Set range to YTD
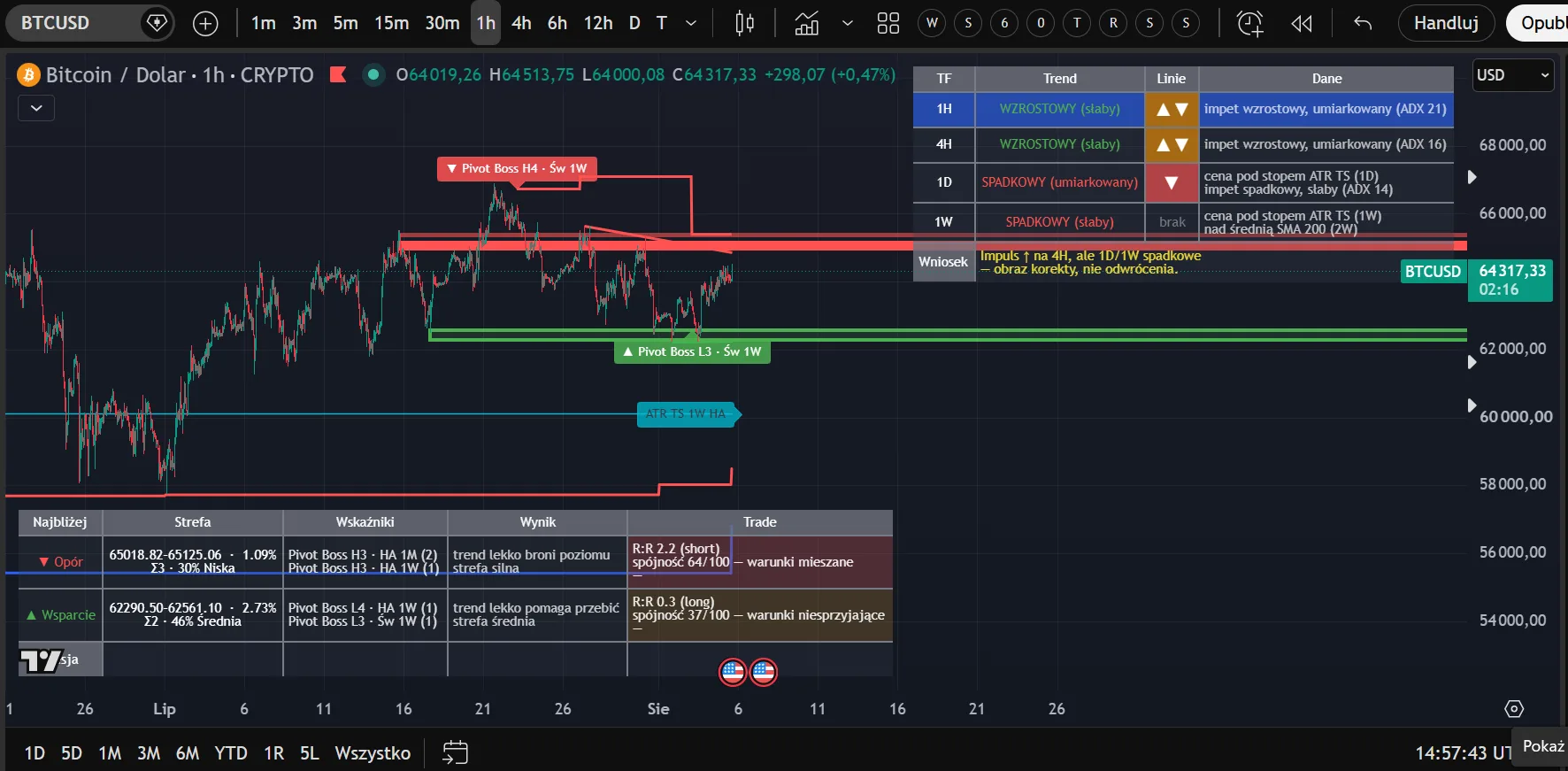Screen dimensions: 1568x771 click(231, 753)
